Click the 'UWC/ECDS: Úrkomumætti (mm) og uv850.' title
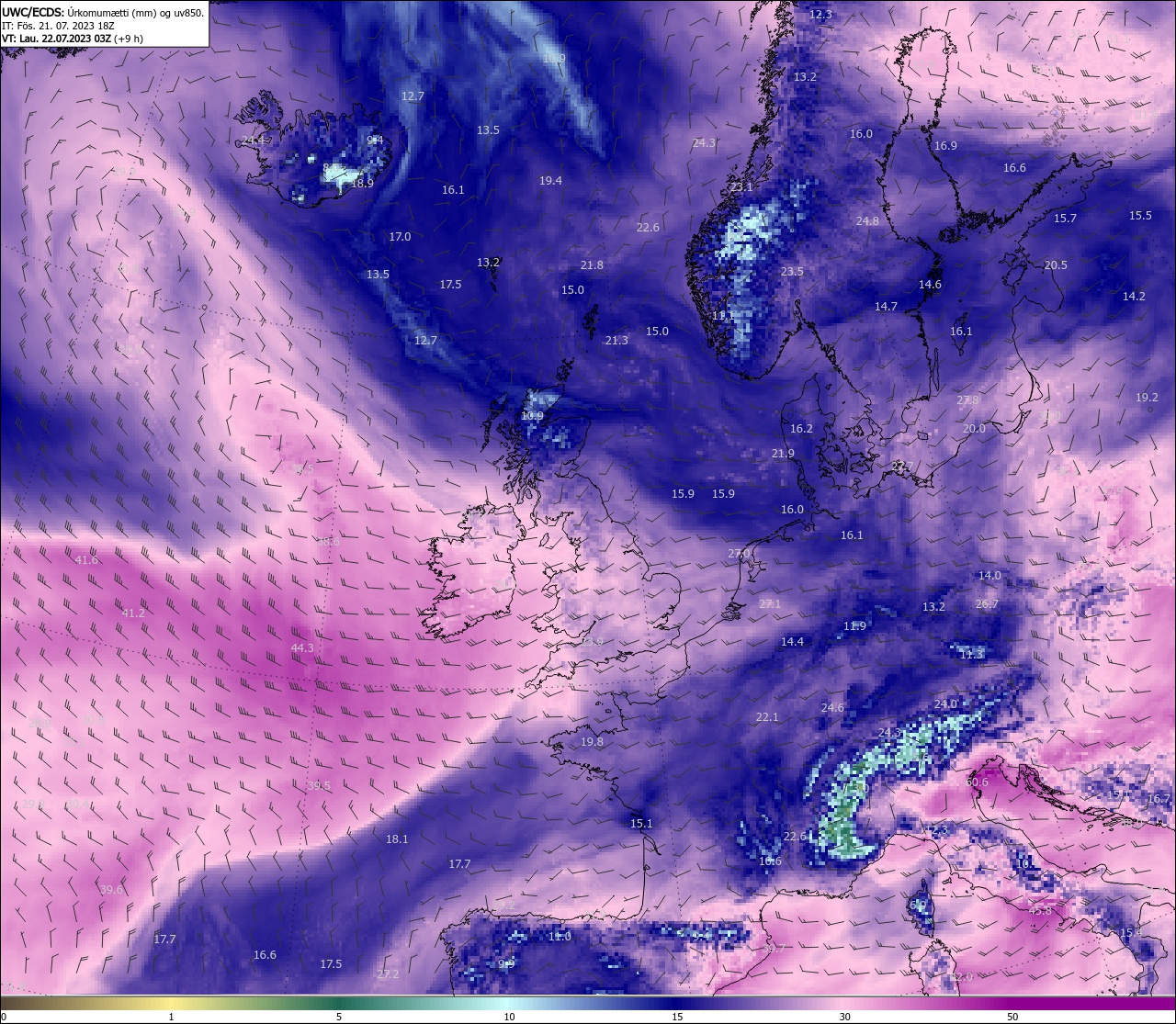Viewport: 1176px width, 1024px height. pyautogui.click(x=103, y=13)
